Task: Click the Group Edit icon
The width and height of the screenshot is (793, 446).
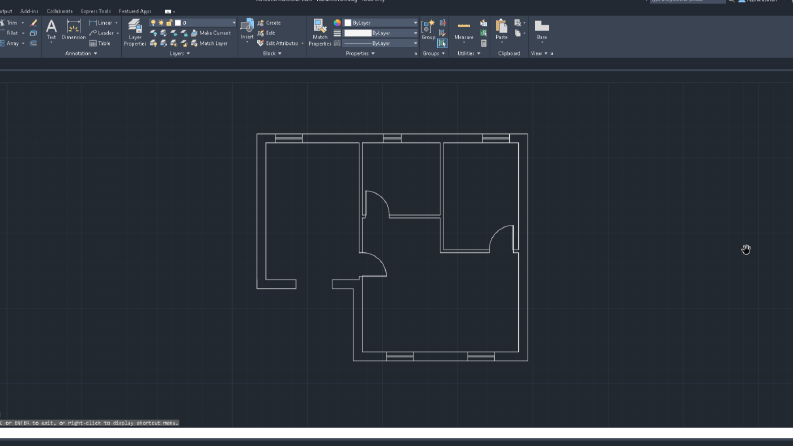Action: coord(443,33)
